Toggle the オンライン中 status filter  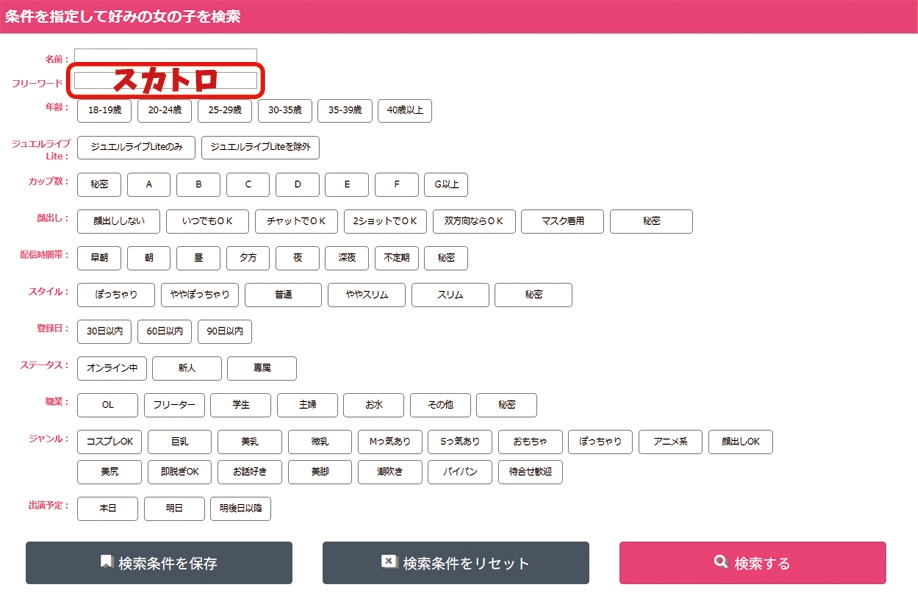pos(112,368)
